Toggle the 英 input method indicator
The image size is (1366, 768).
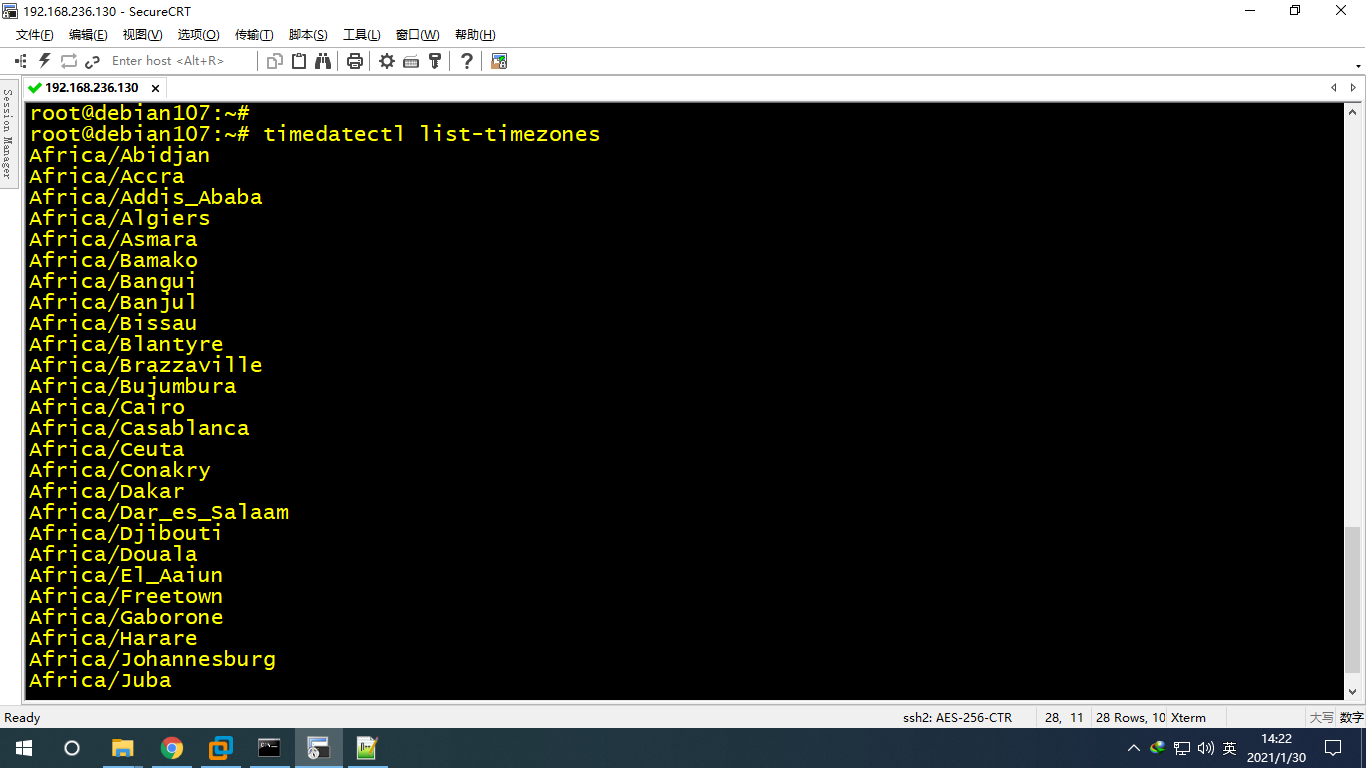point(1230,748)
